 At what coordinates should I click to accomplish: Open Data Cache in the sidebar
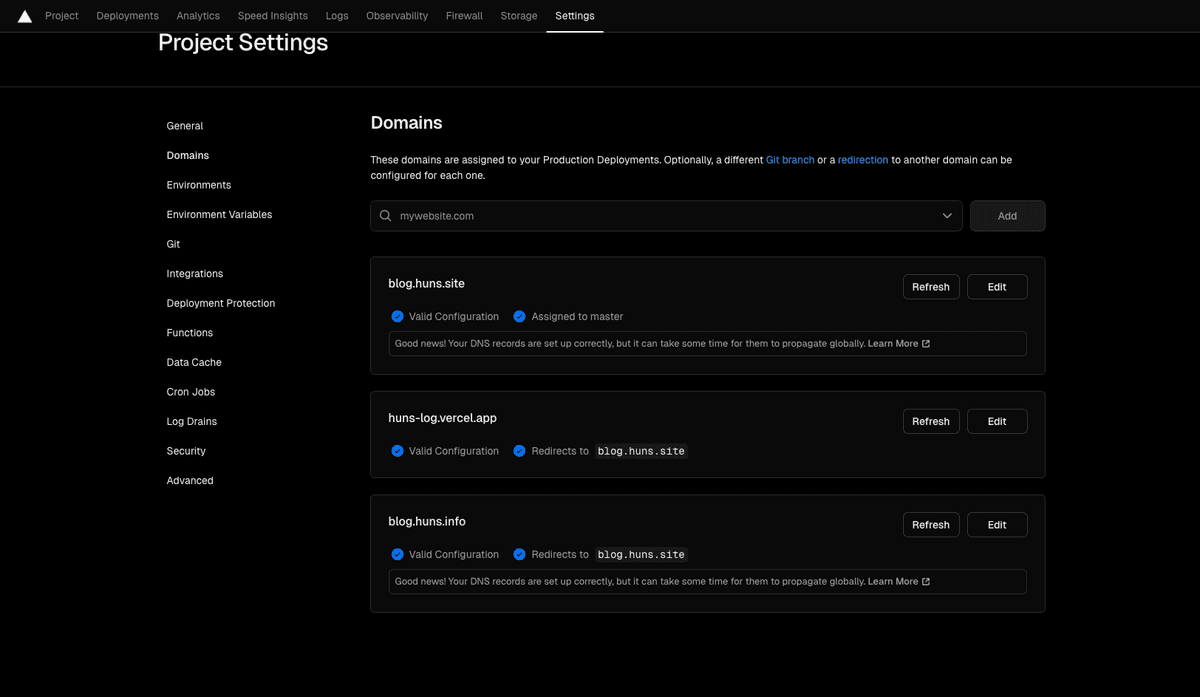point(194,362)
